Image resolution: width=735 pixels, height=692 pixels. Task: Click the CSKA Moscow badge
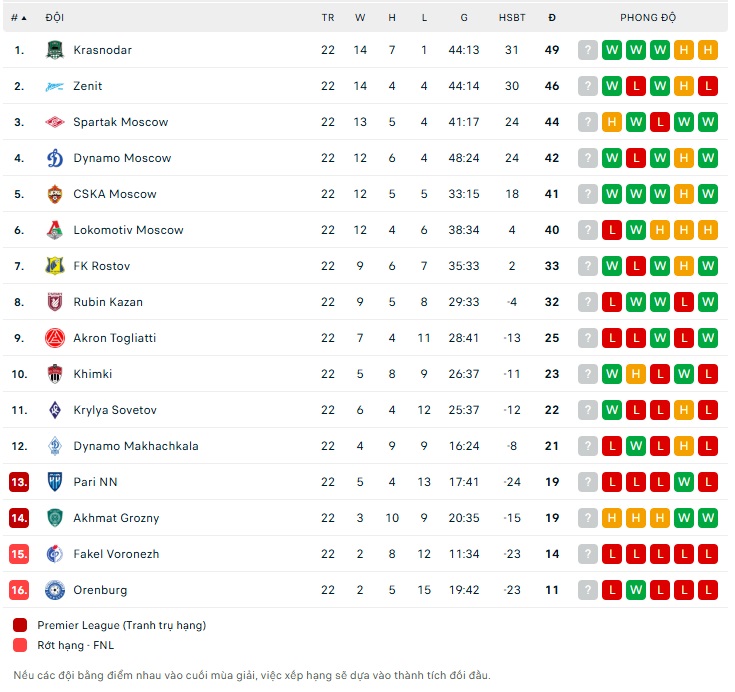[x=55, y=194]
